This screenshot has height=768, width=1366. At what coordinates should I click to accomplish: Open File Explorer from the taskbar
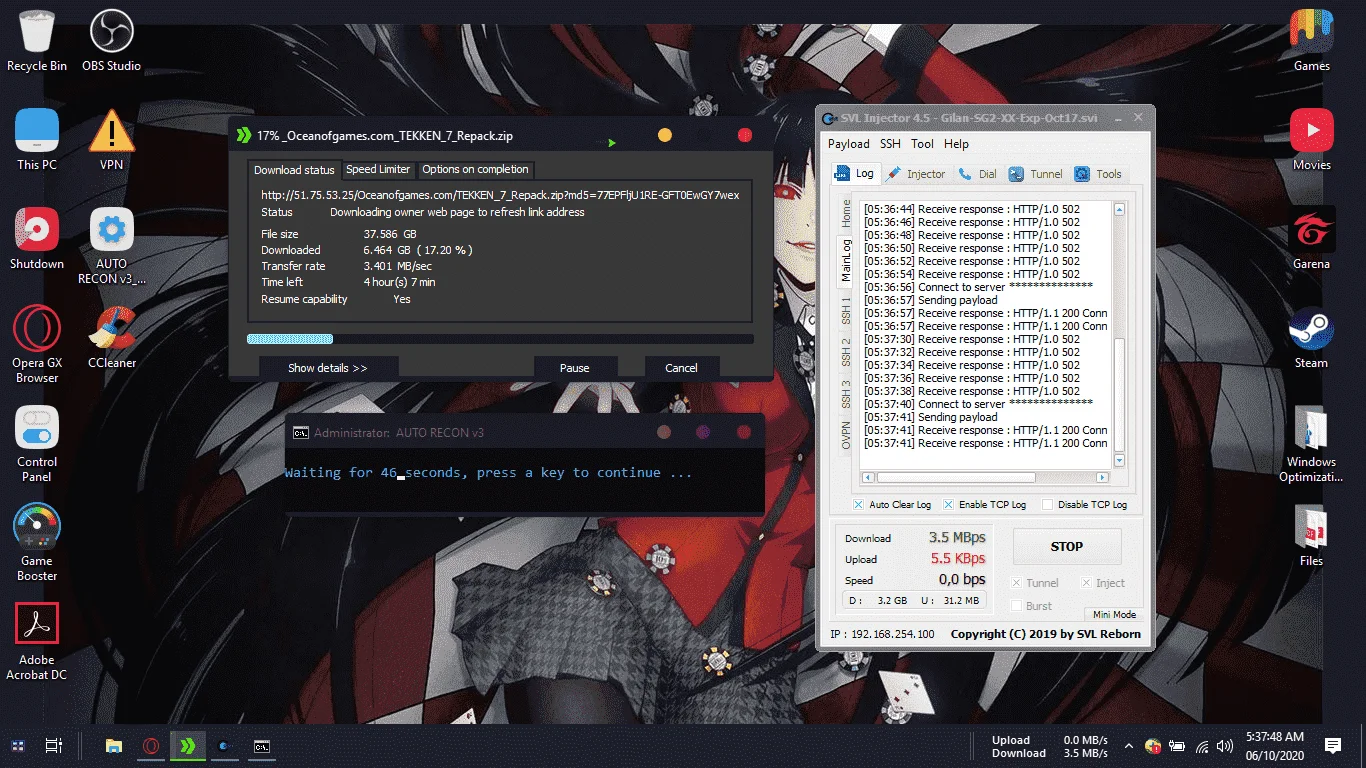[114, 746]
